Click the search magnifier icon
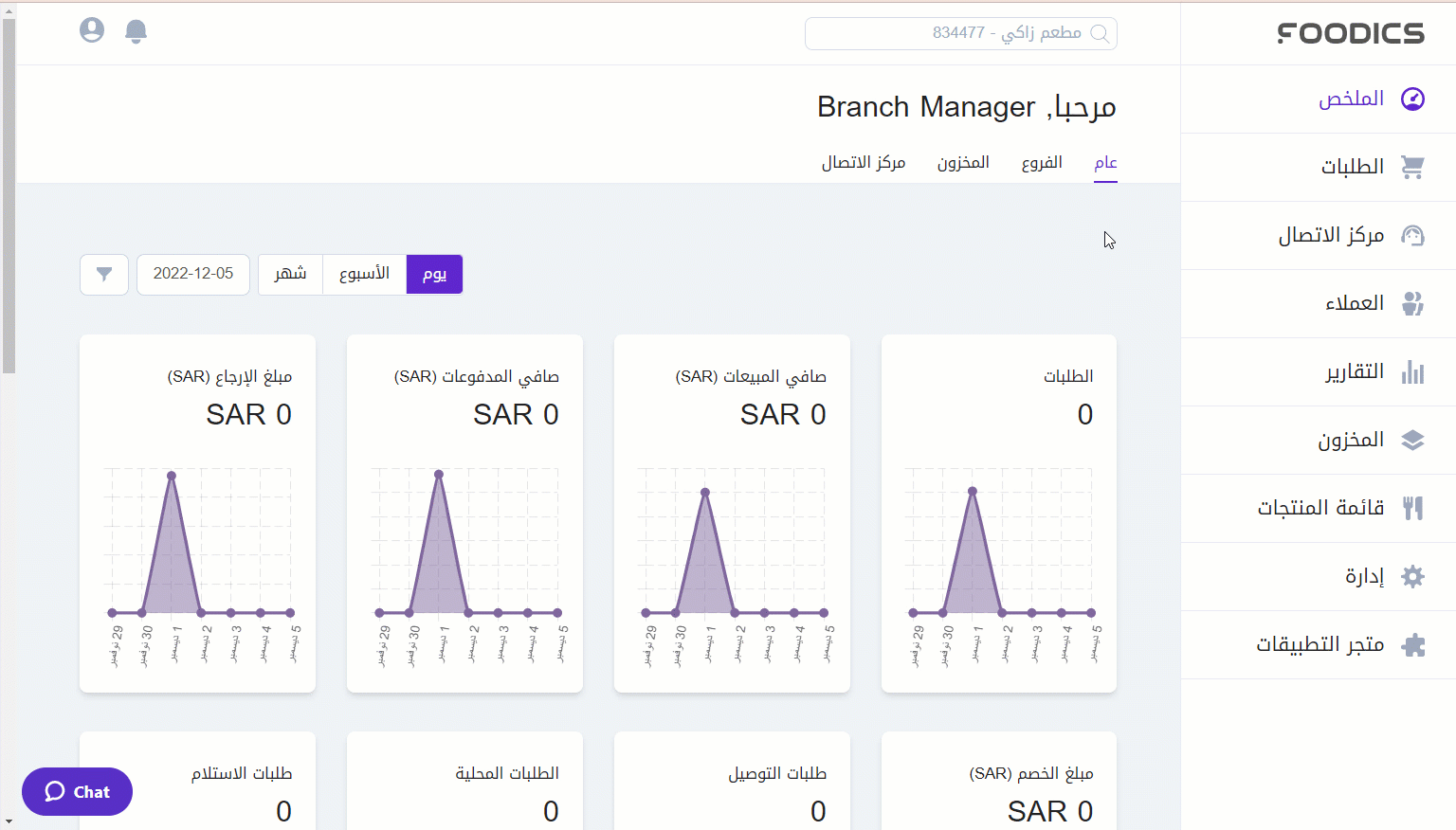The image size is (1456, 830). tap(1100, 33)
